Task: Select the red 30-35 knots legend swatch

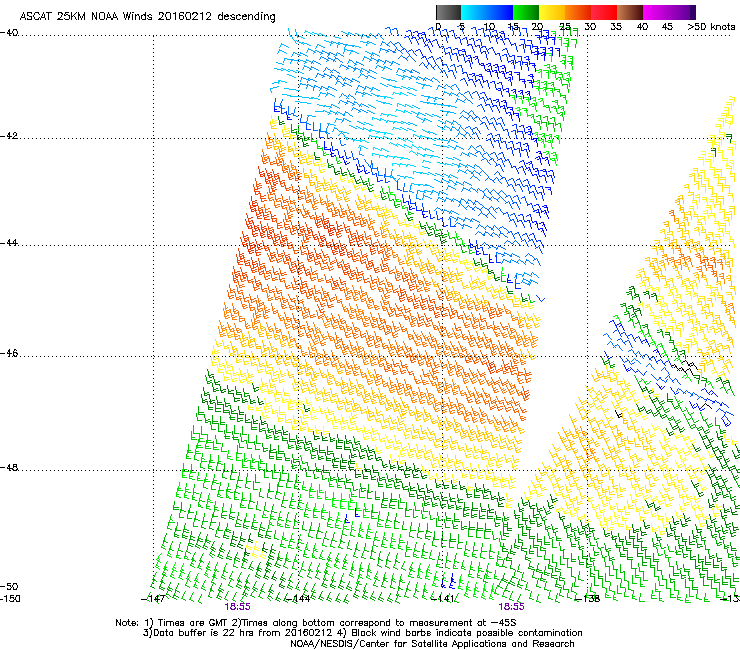Action: [x=604, y=12]
